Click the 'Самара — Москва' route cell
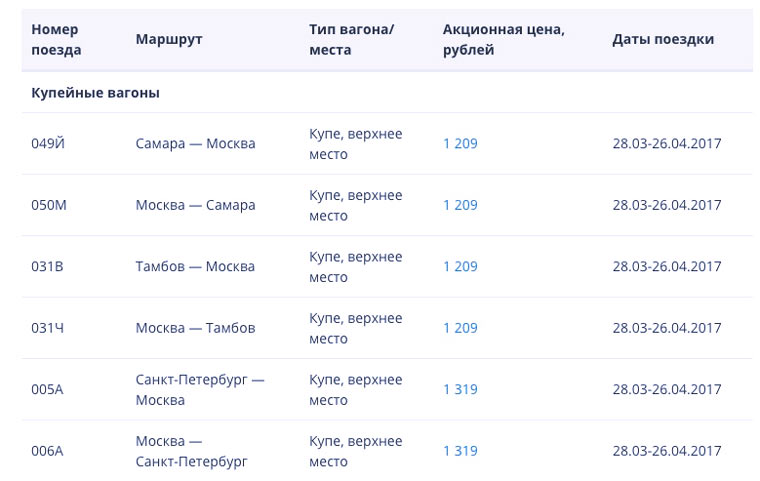 (x=195, y=144)
